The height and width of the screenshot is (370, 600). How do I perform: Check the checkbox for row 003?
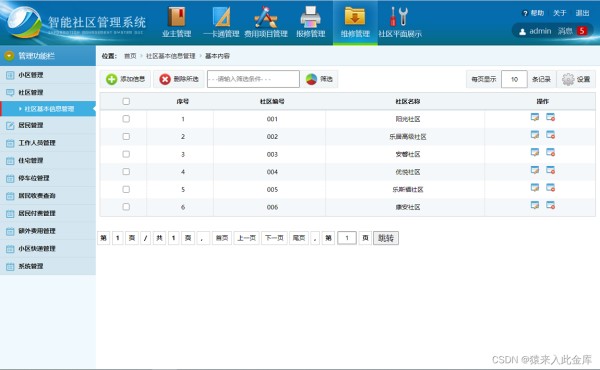coord(126,154)
